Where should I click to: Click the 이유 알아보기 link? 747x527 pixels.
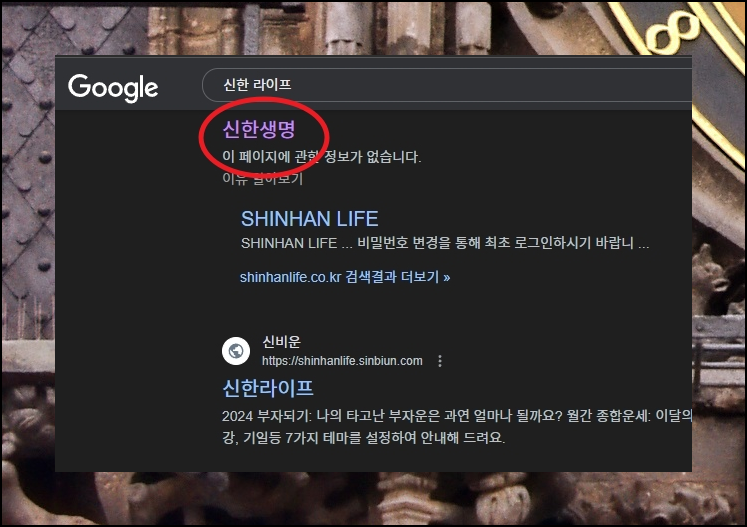tap(262, 179)
